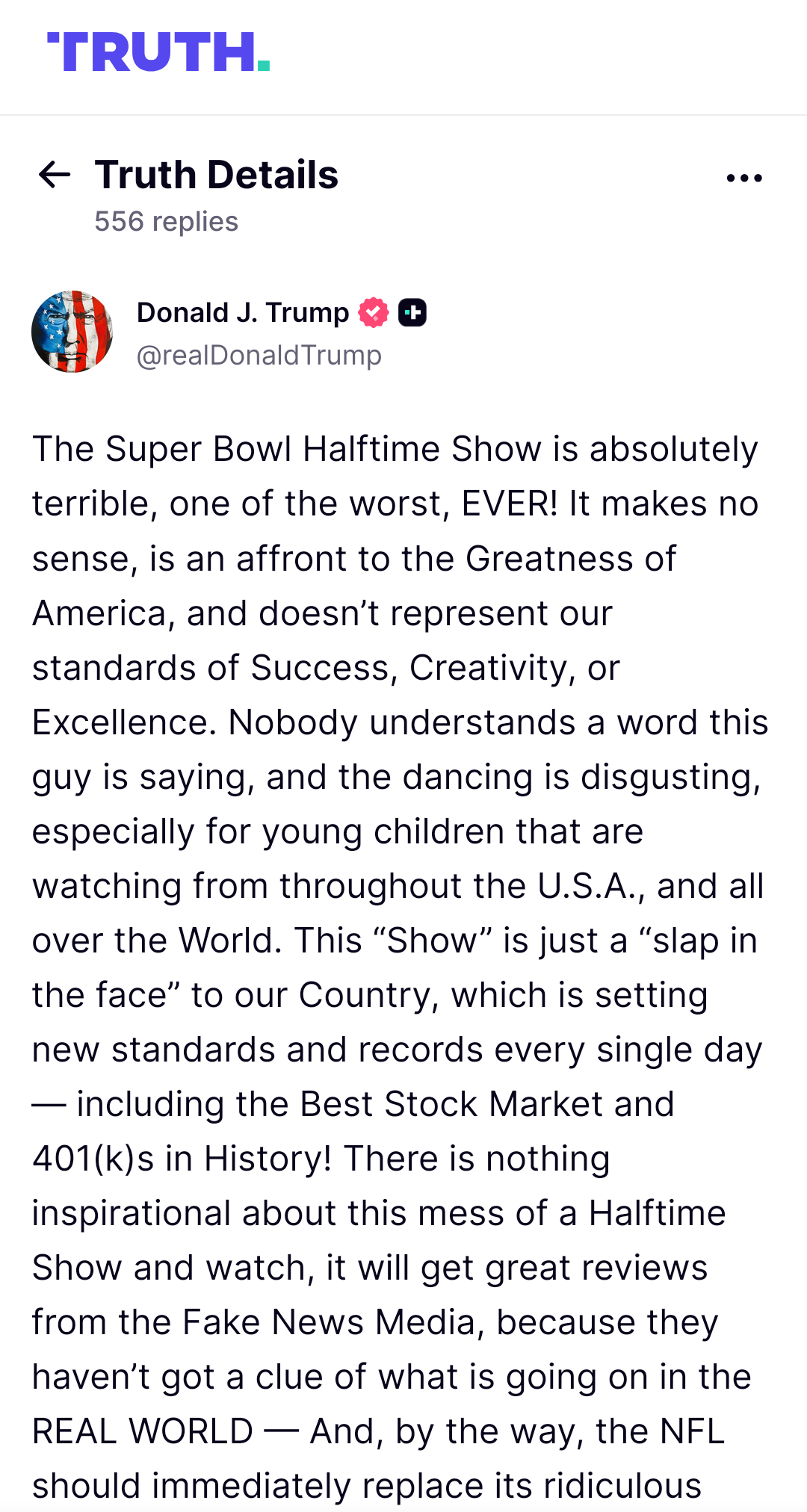Click the black plus badge beside name
807x1512 pixels.
pos(412,312)
